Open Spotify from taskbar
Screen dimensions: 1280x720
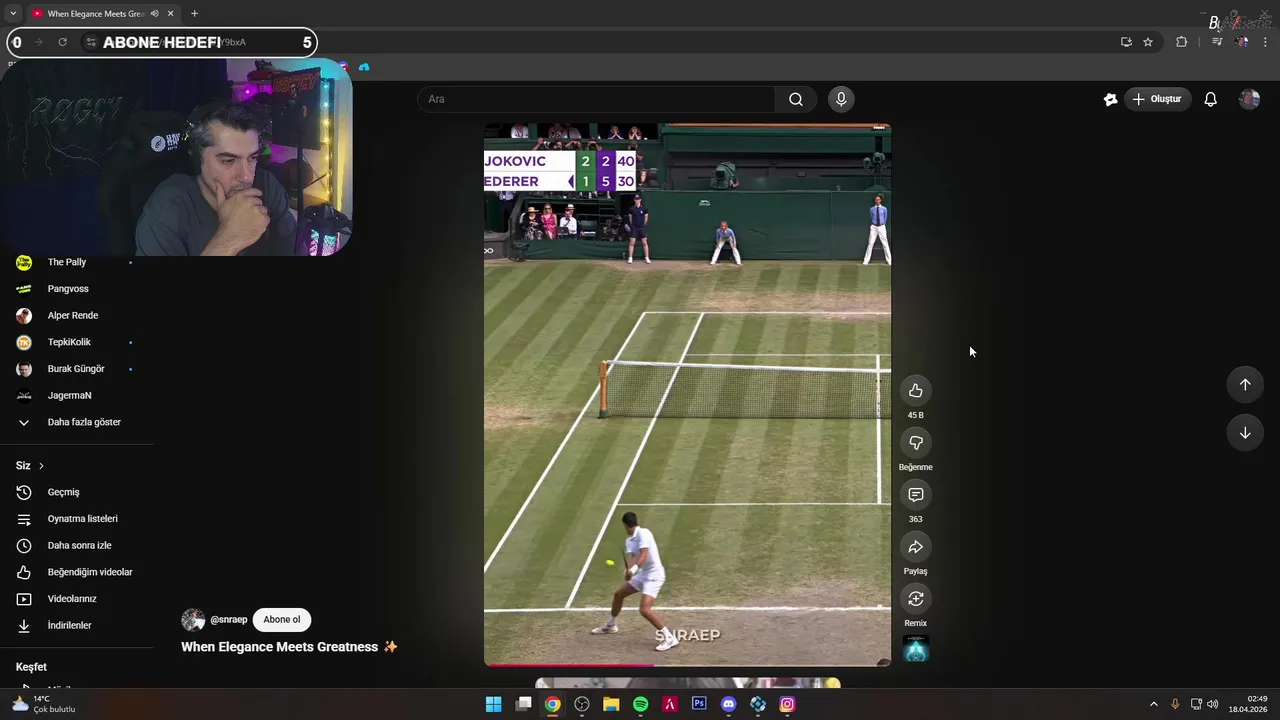coord(640,704)
